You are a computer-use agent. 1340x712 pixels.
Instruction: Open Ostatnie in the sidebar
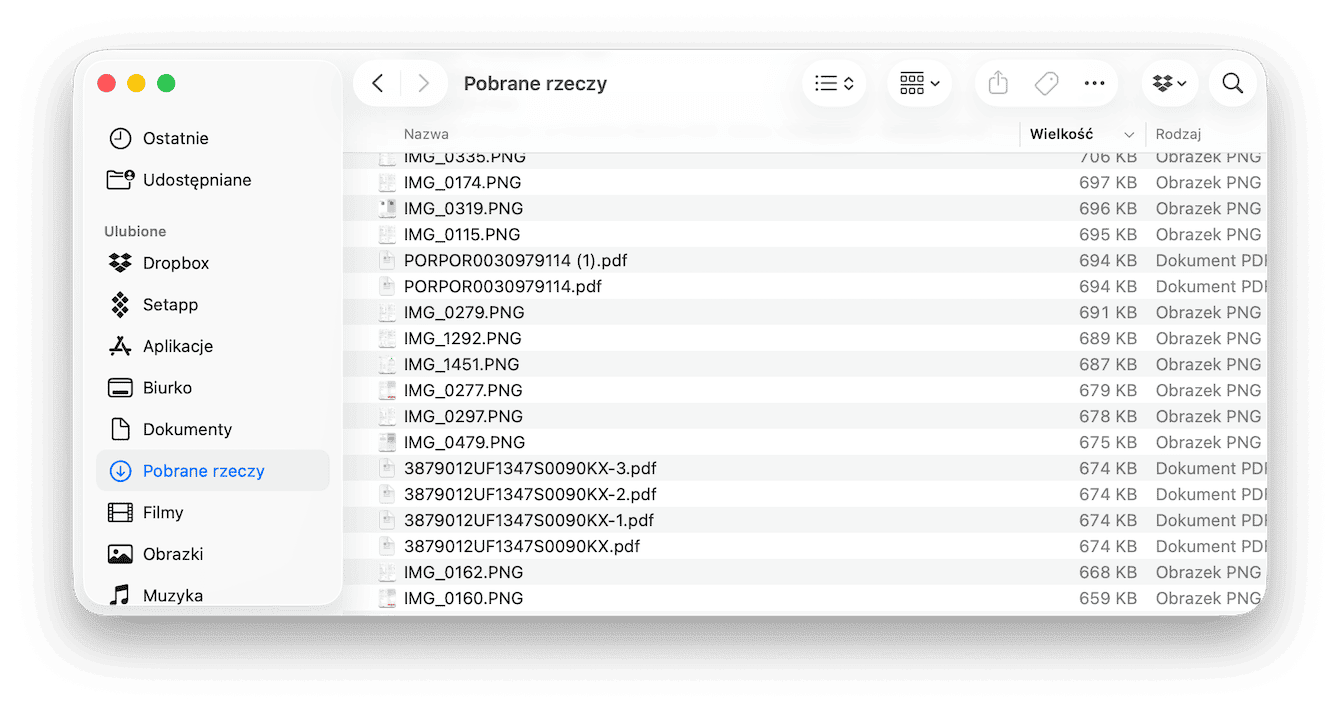[213, 138]
